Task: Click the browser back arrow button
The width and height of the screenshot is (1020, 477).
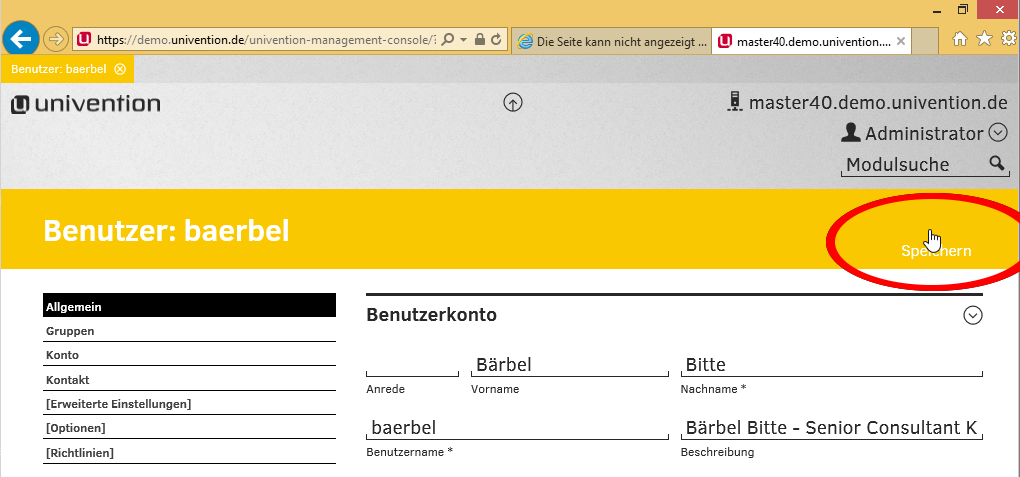Action: pyautogui.click(x=20, y=39)
